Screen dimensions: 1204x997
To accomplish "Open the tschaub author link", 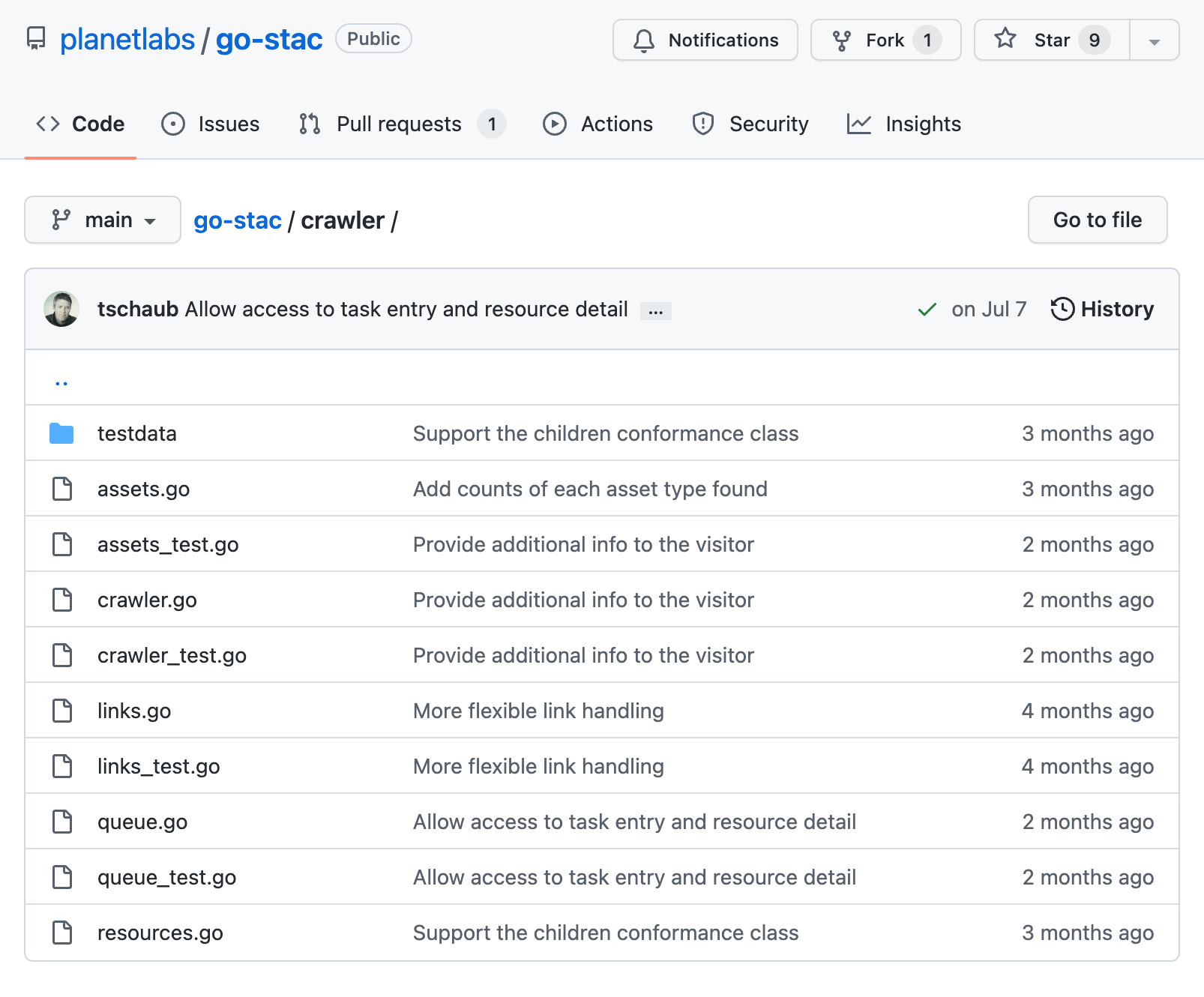I will (138, 309).
